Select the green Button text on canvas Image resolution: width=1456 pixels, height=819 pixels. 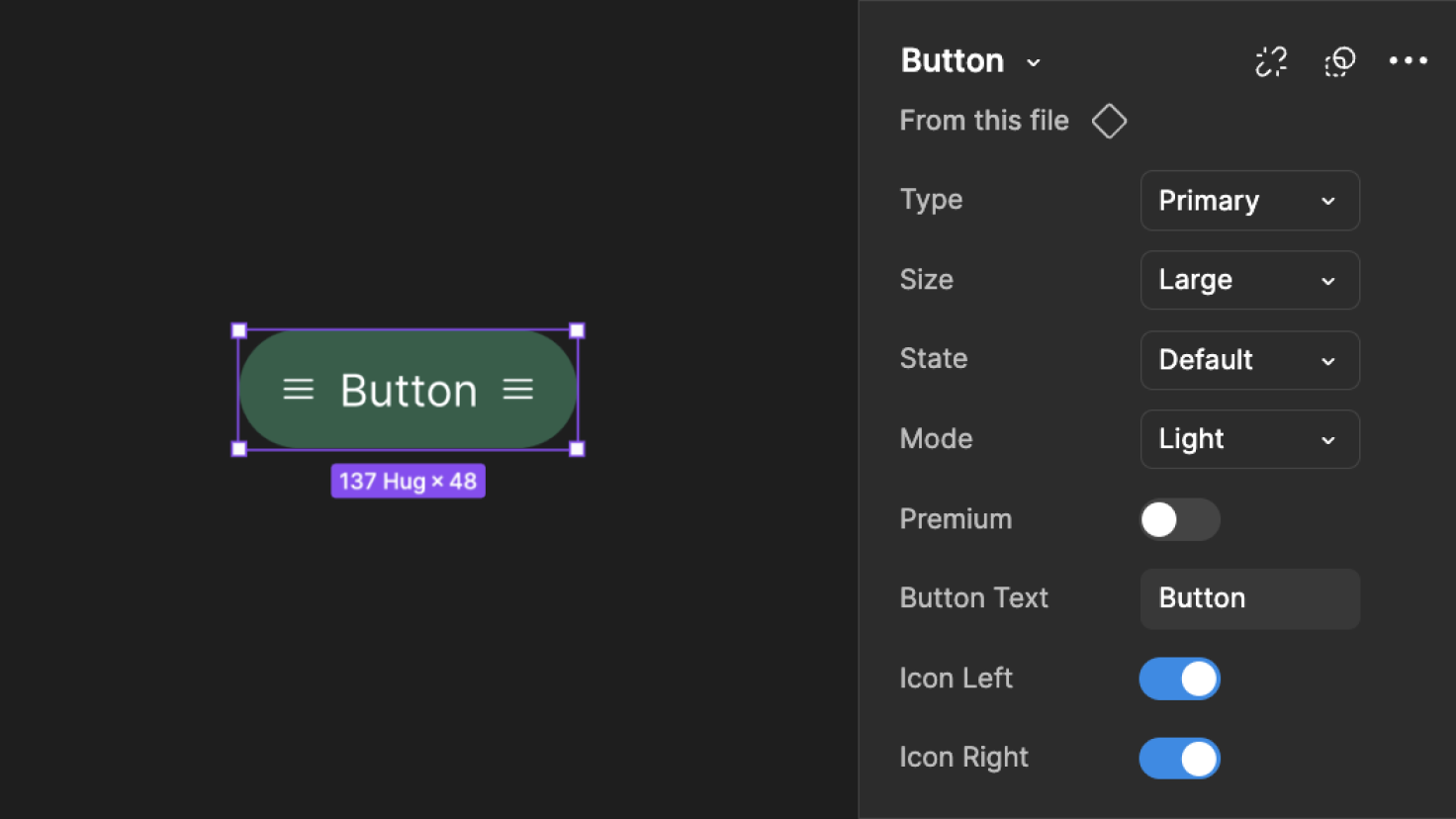tap(409, 391)
